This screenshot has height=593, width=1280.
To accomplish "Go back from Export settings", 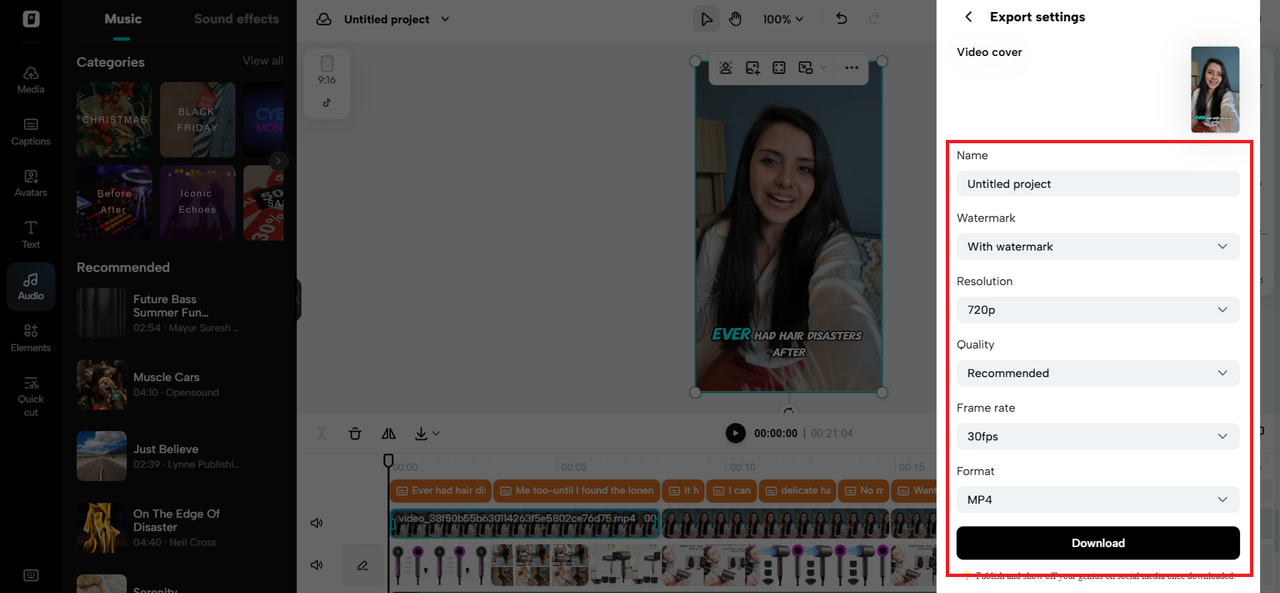I will coord(968,17).
